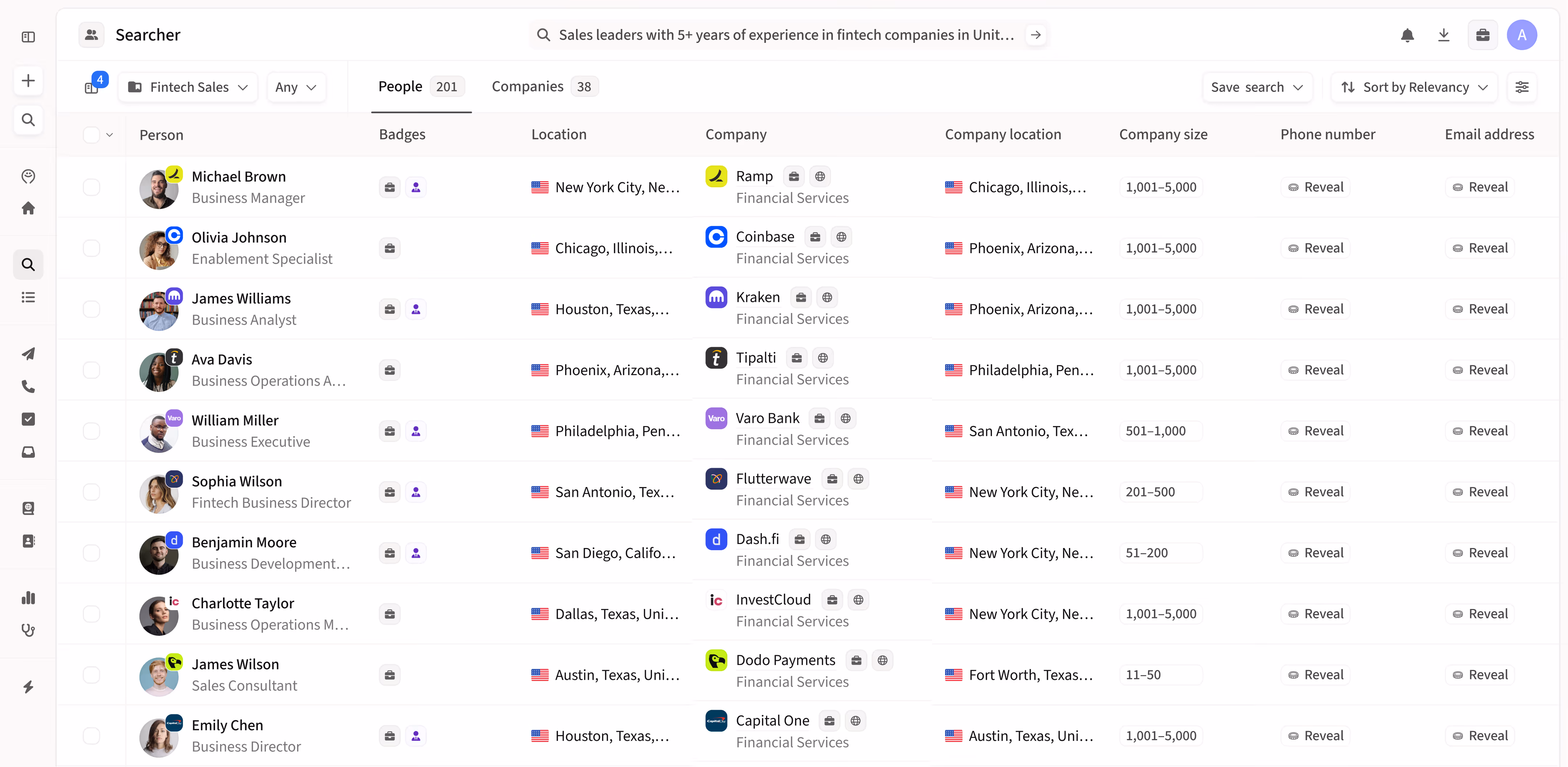Select Ava Davis's row checkbox

coord(91,370)
